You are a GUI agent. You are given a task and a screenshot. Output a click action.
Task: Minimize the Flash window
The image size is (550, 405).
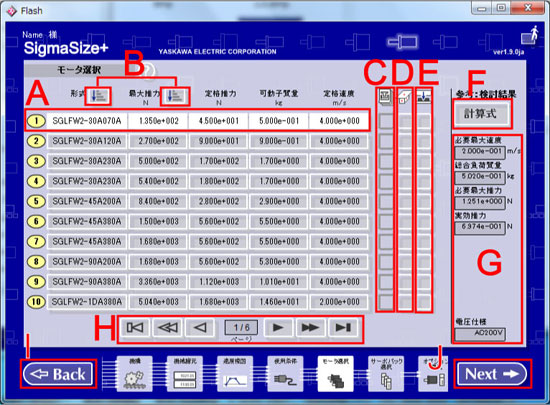(x=482, y=8)
